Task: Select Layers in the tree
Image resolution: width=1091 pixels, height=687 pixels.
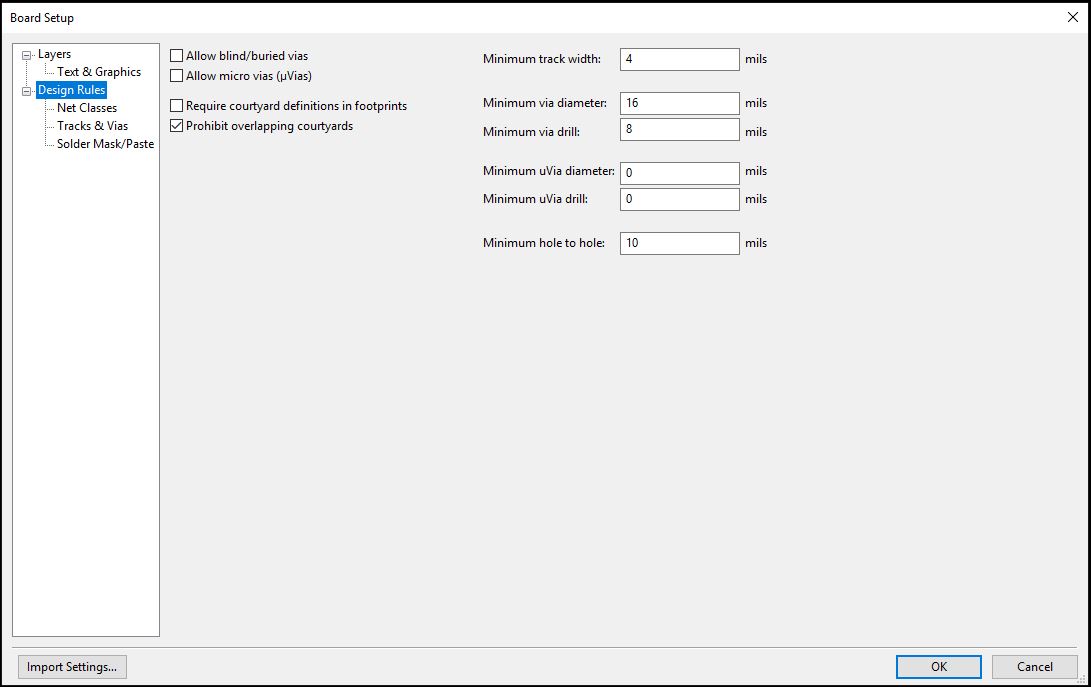Action: click(x=54, y=54)
